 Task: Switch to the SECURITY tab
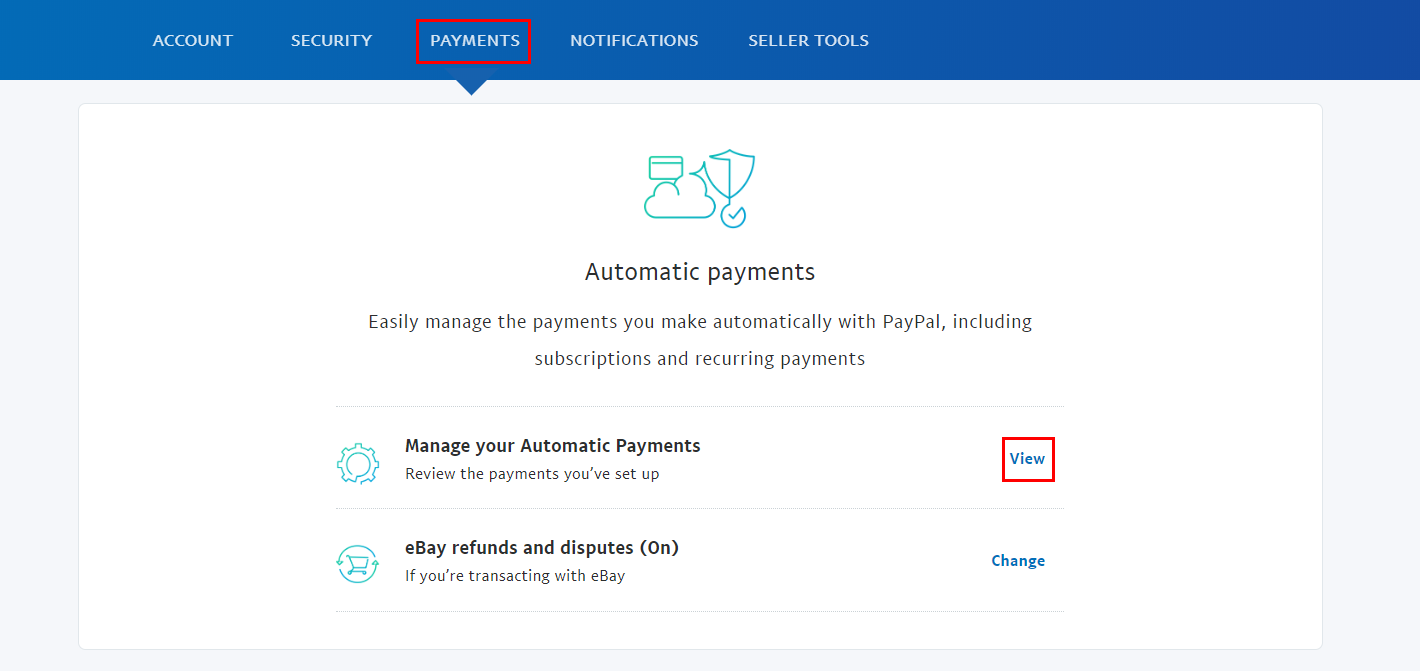click(331, 41)
